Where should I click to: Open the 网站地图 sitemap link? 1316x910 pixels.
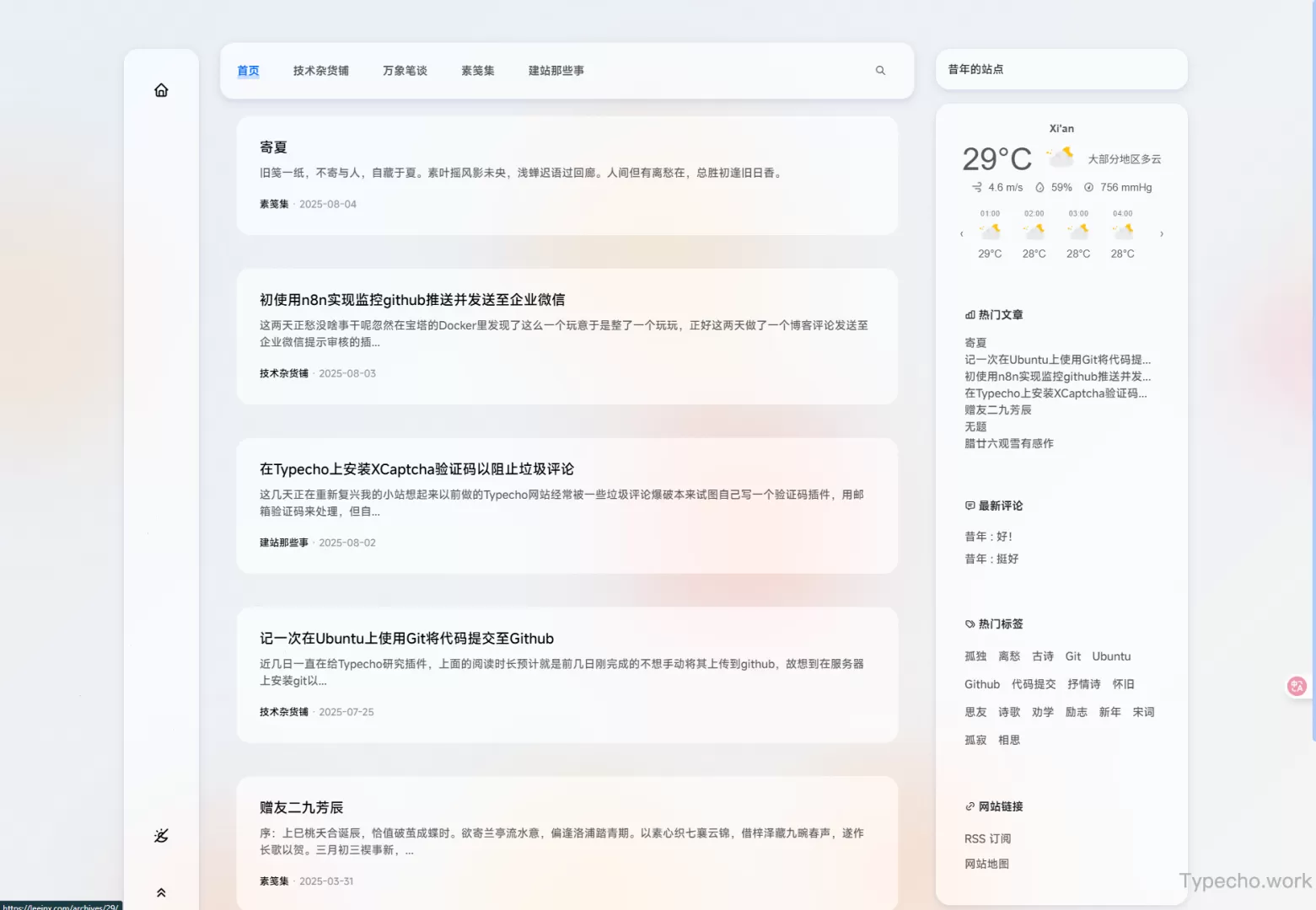(986, 864)
